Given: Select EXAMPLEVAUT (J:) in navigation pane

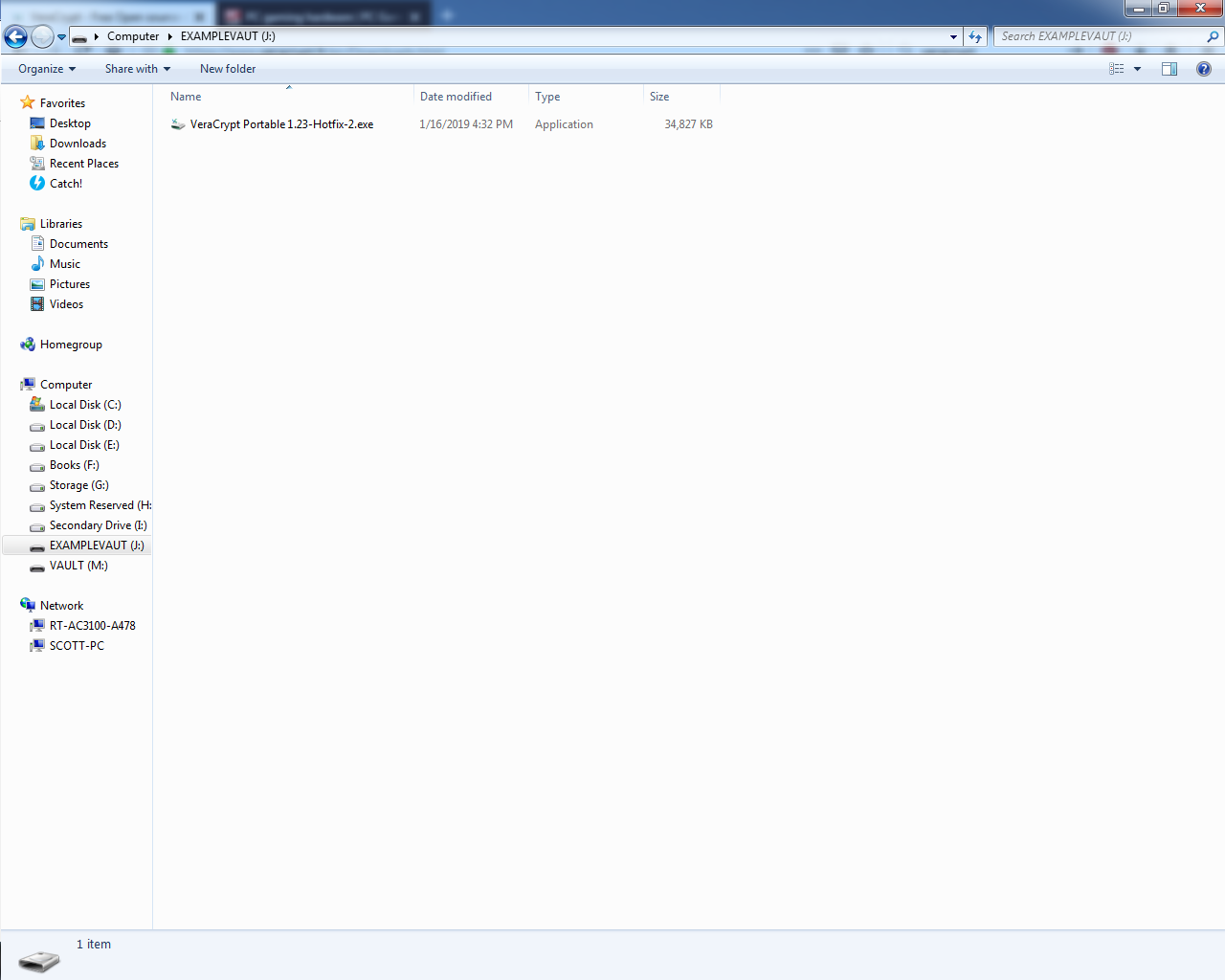Looking at the screenshot, I should click(x=97, y=546).
